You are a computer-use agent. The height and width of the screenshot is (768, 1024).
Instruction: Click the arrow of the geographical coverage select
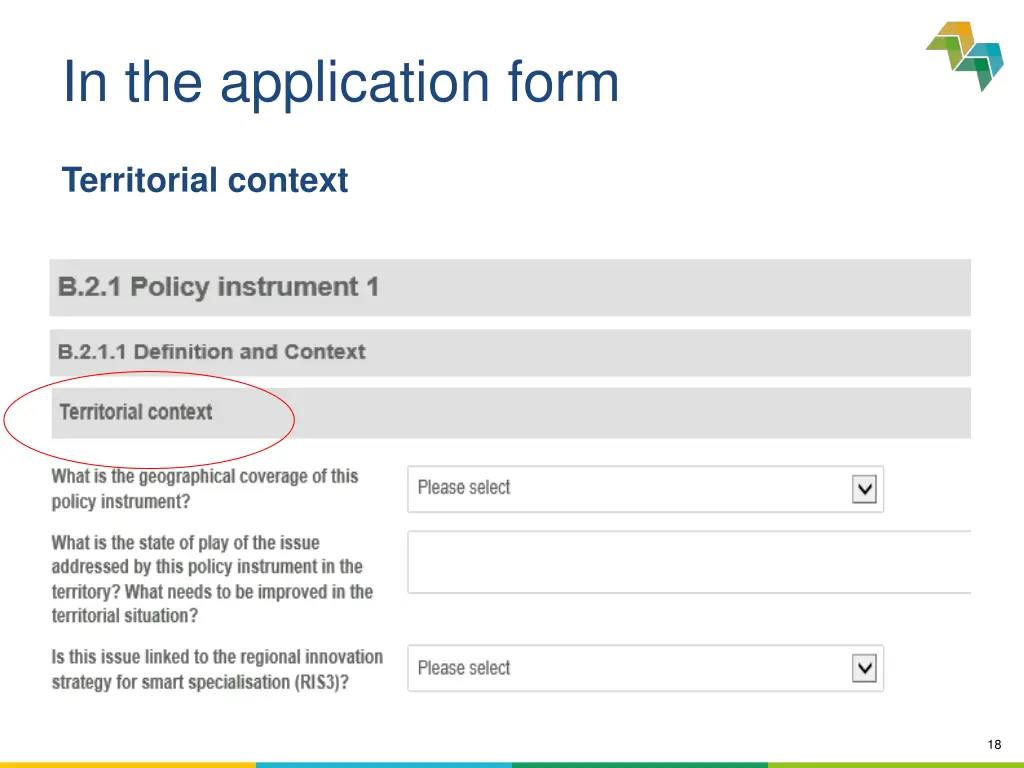[864, 489]
